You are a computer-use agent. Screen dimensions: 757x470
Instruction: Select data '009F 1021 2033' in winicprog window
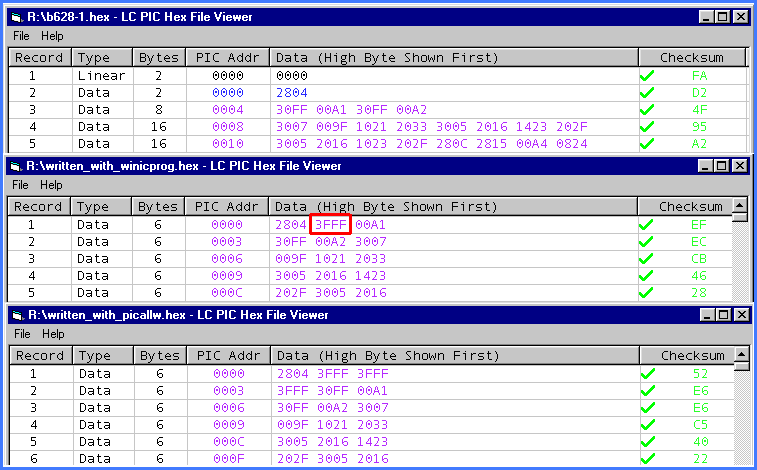click(x=331, y=259)
